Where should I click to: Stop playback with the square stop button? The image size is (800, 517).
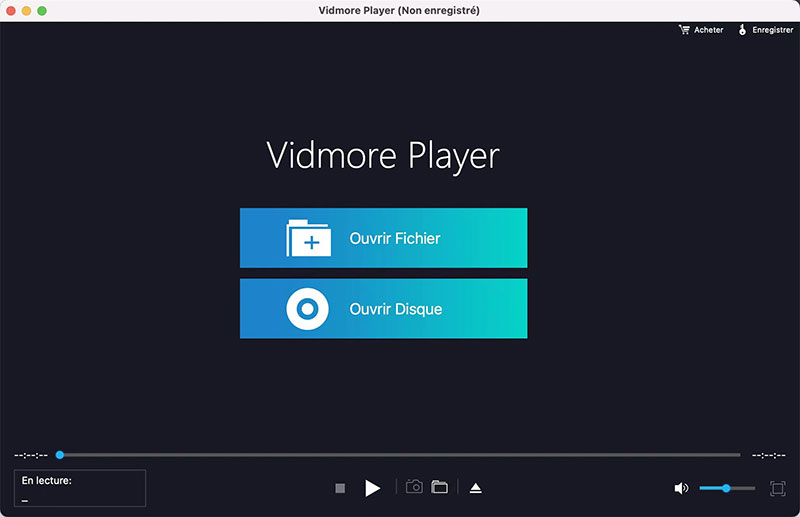pos(340,488)
